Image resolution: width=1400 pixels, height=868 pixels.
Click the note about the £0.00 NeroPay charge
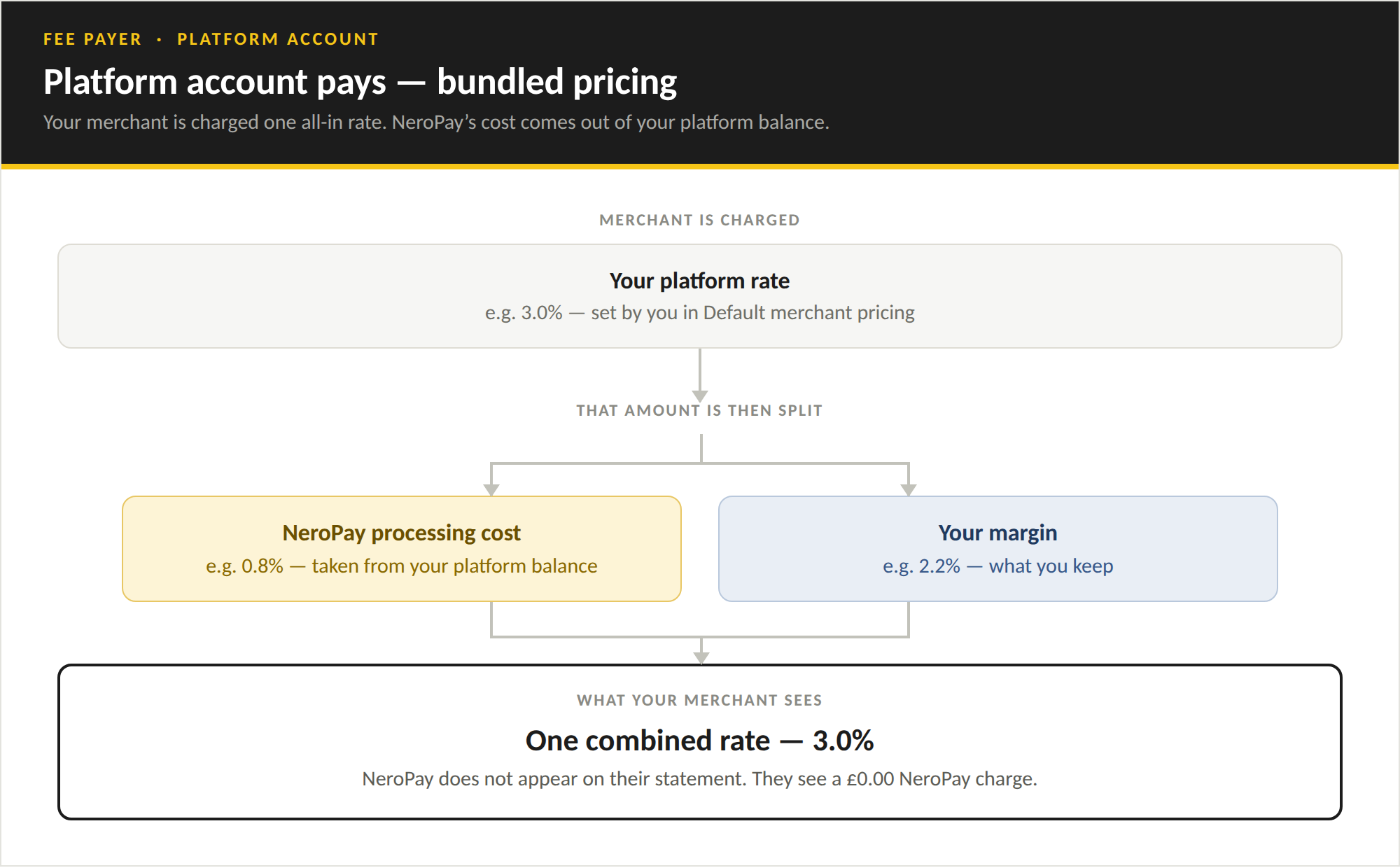point(699,779)
